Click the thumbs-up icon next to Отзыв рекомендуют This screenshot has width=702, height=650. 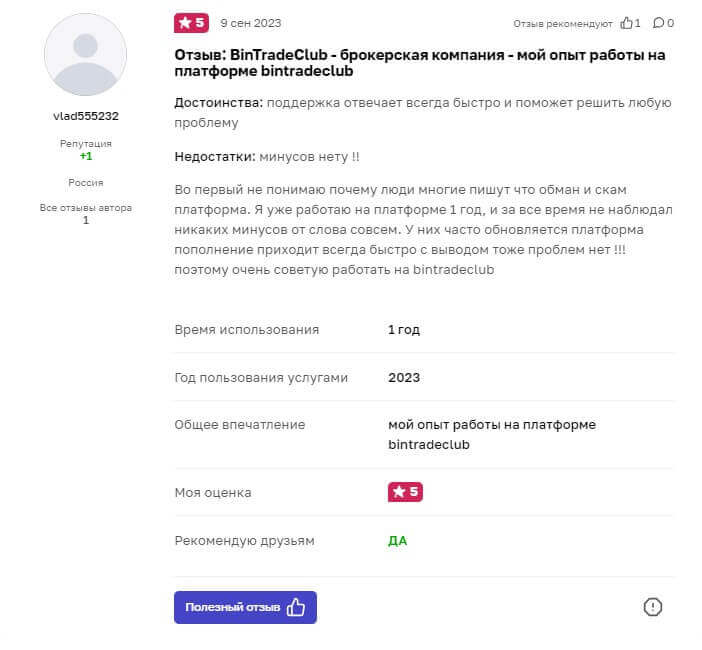pos(627,23)
